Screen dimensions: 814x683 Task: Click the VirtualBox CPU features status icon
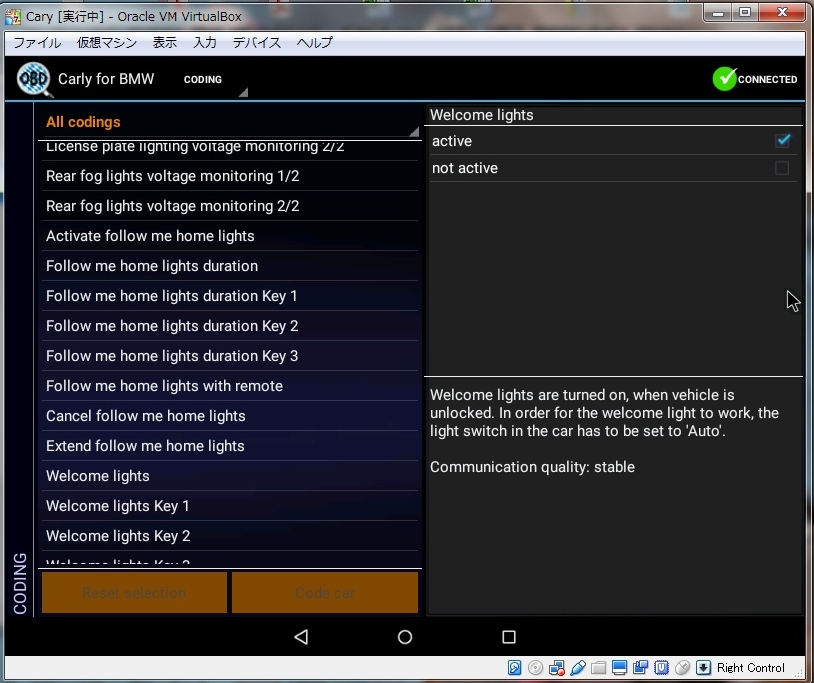pos(661,667)
